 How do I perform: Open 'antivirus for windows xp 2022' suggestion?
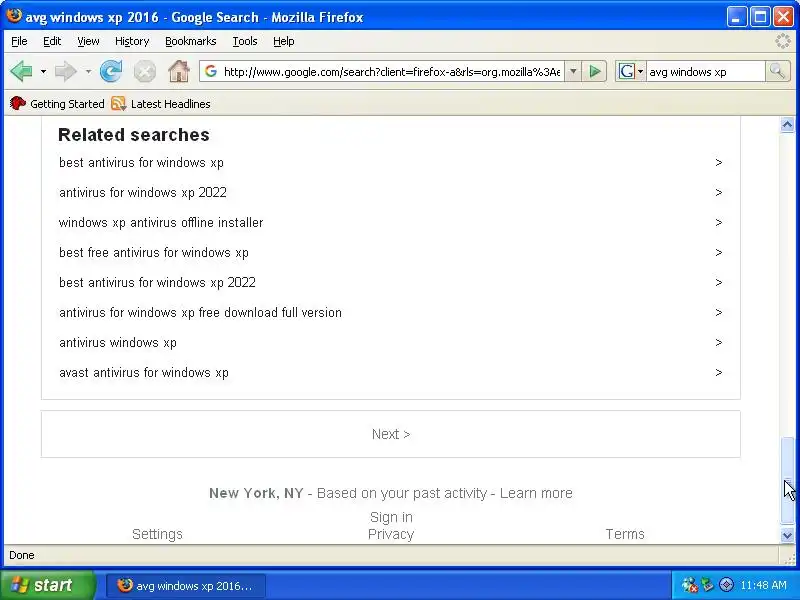click(x=143, y=192)
